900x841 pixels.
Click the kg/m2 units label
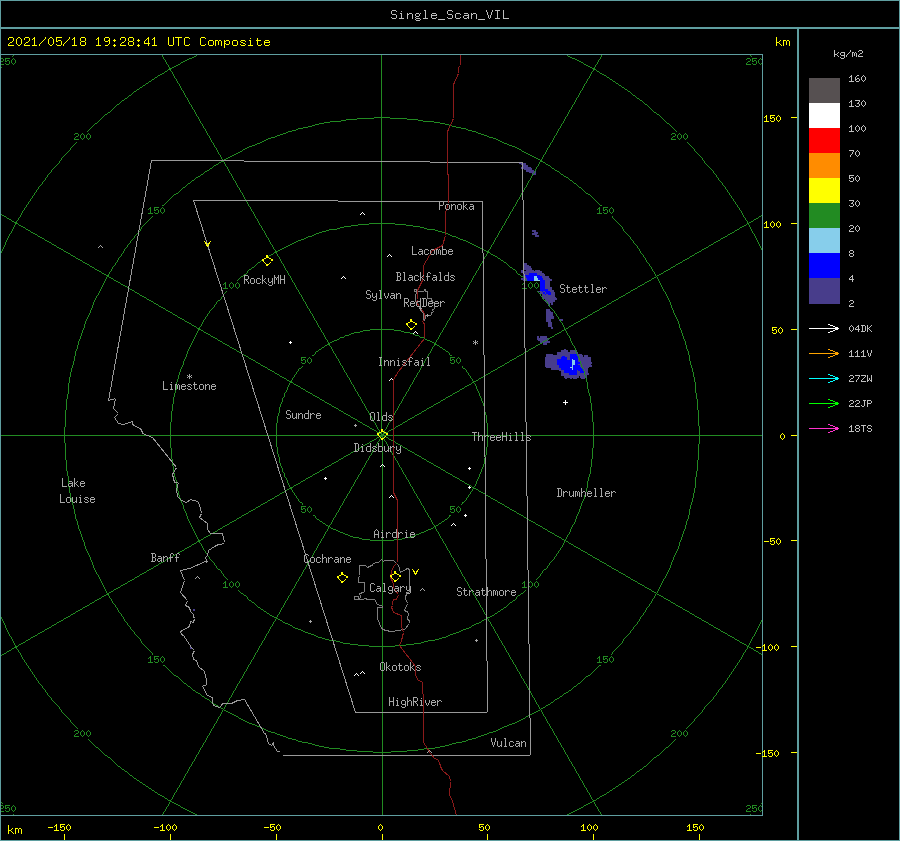tap(848, 53)
